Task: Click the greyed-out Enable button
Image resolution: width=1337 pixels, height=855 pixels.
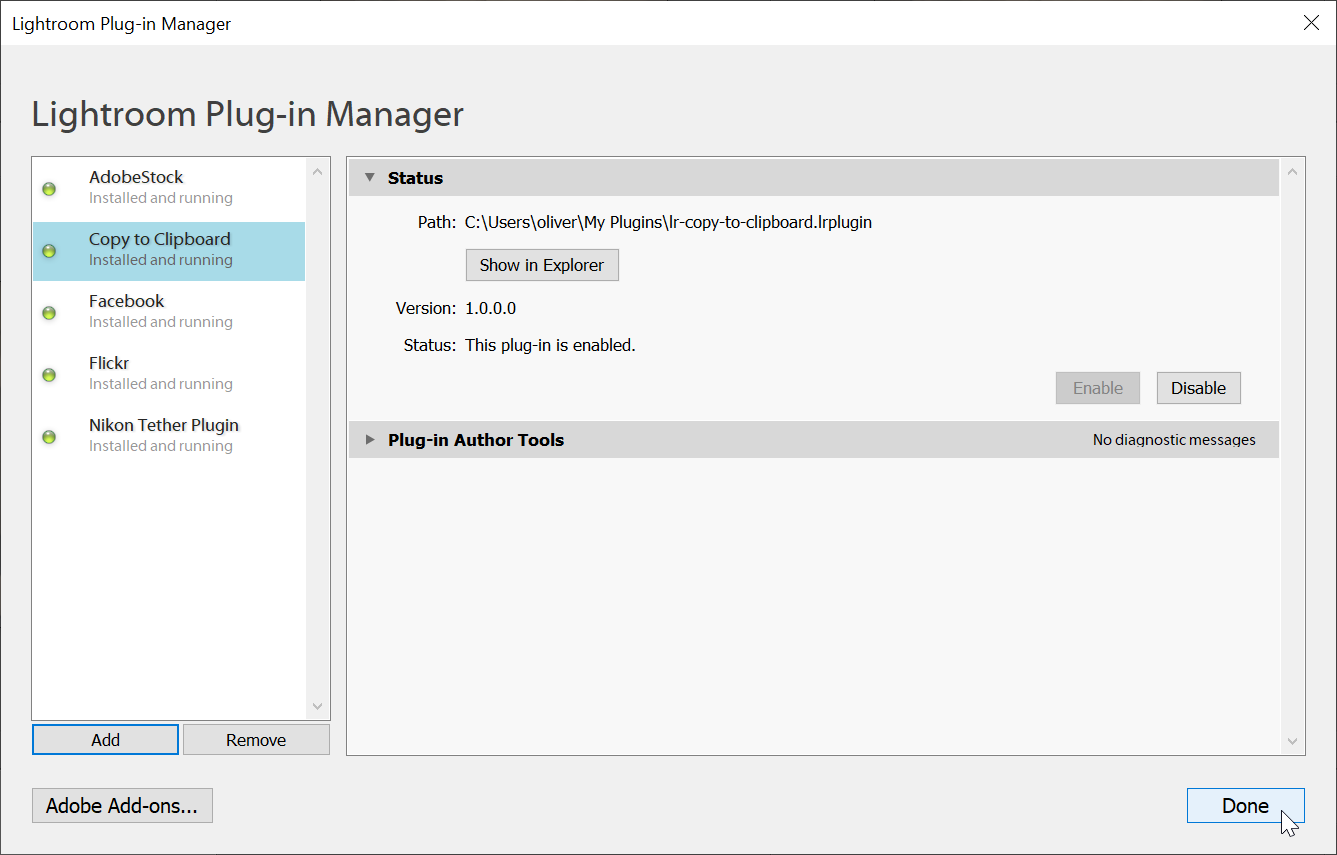Action: tap(1098, 388)
